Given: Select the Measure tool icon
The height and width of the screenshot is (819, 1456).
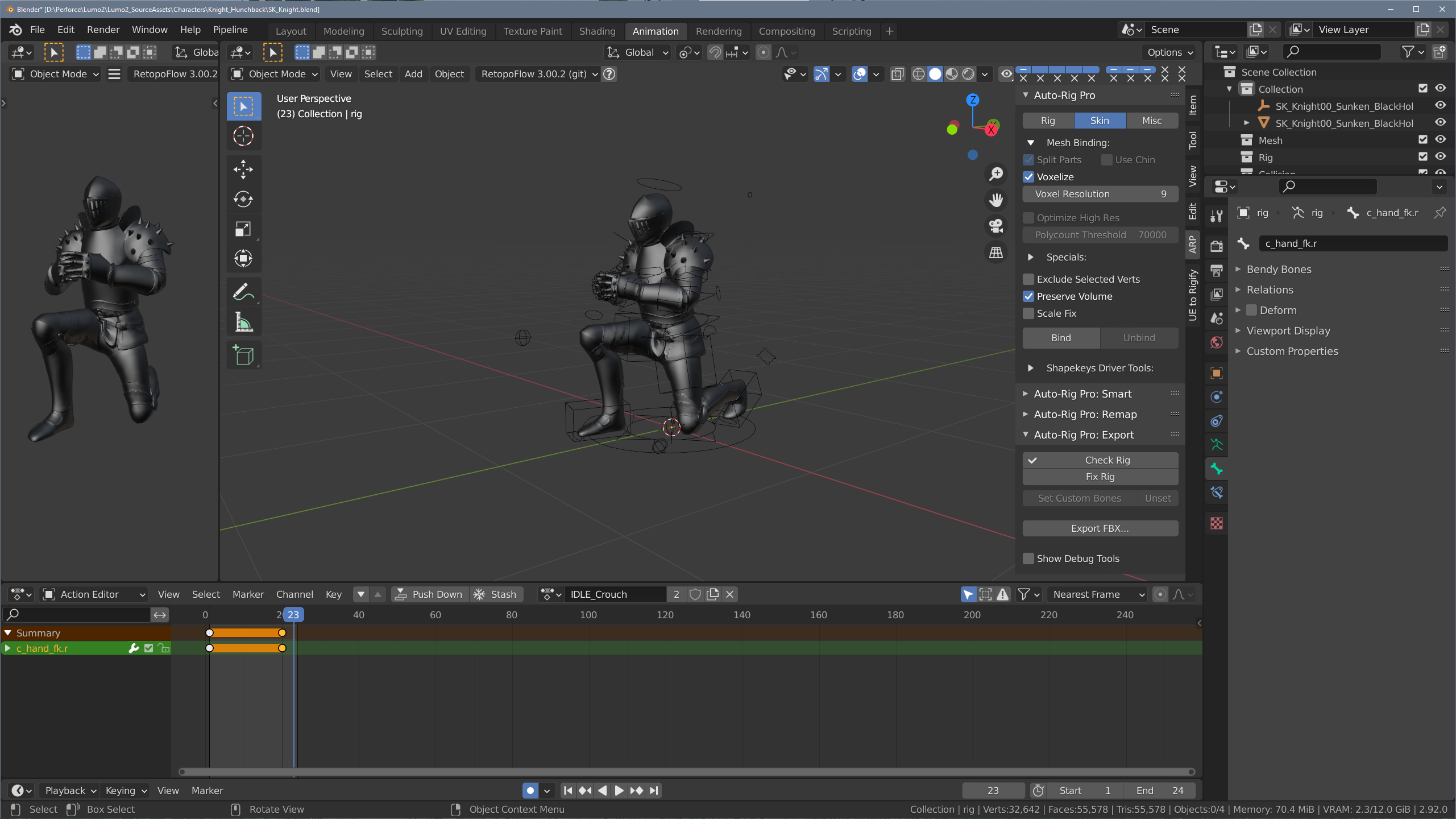Looking at the screenshot, I should pyautogui.click(x=243, y=322).
